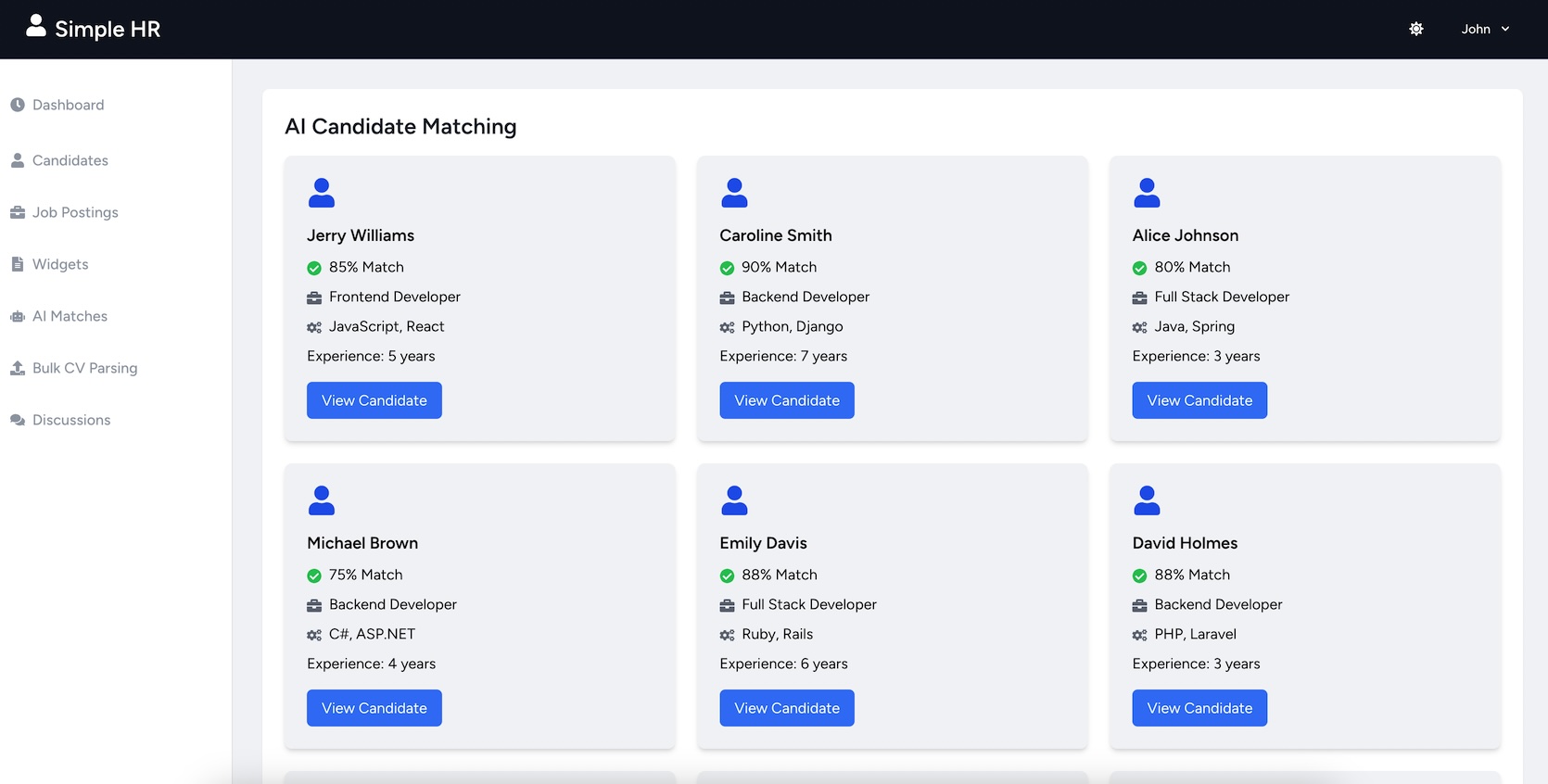Click the Bulk CV Parsing upload icon
The width and height of the screenshot is (1548, 784).
pyautogui.click(x=18, y=368)
